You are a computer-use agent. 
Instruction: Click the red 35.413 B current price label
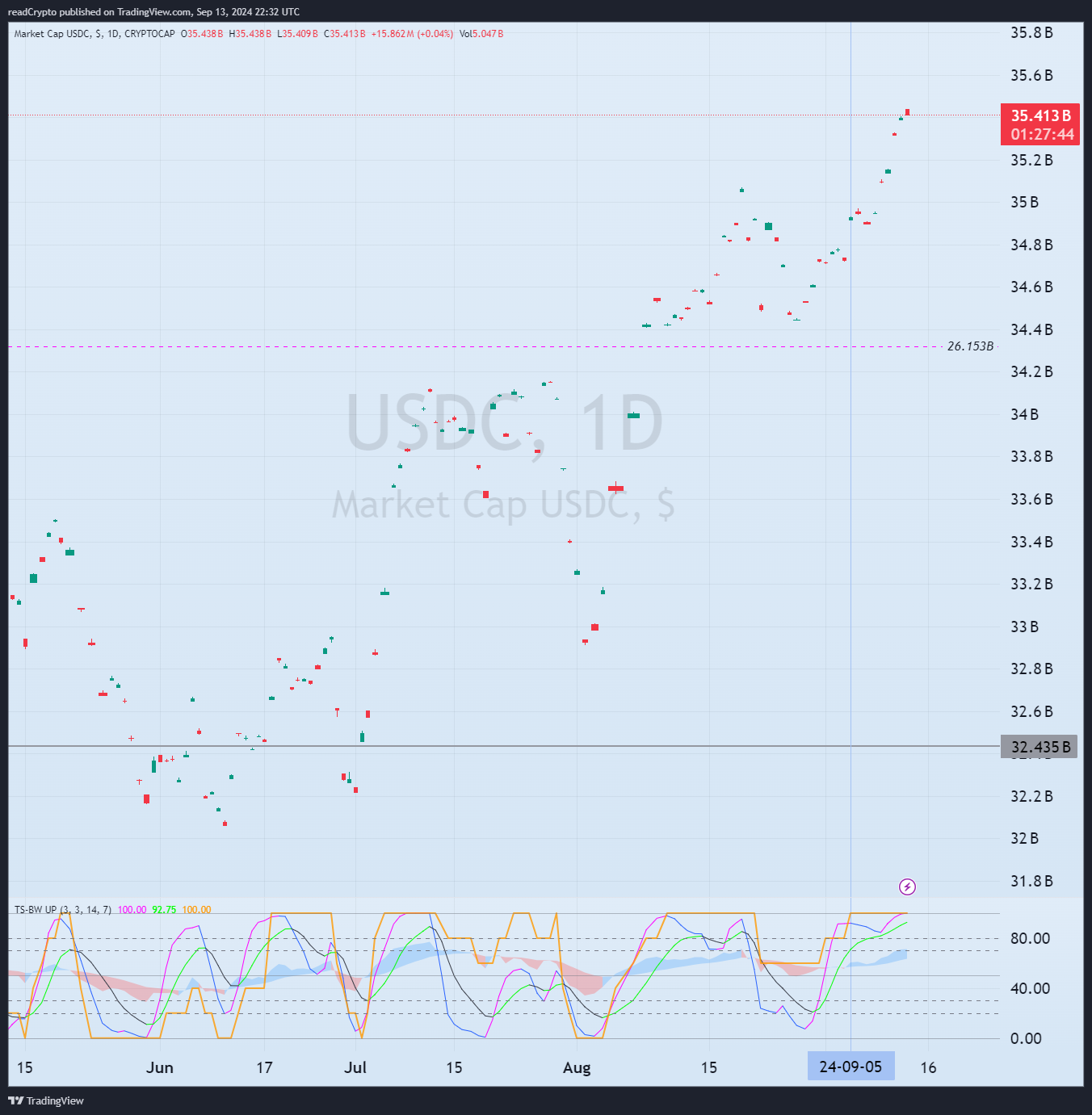[x=1040, y=115]
